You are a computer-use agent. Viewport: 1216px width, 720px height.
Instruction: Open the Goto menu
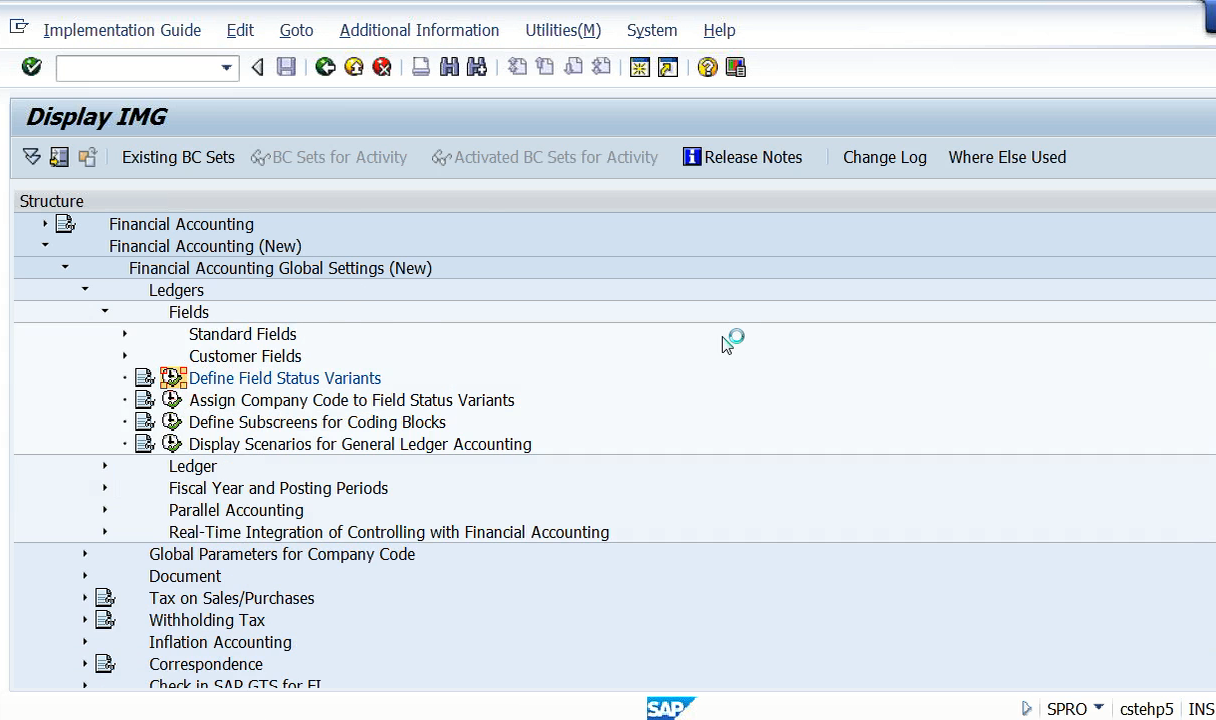[x=296, y=30]
